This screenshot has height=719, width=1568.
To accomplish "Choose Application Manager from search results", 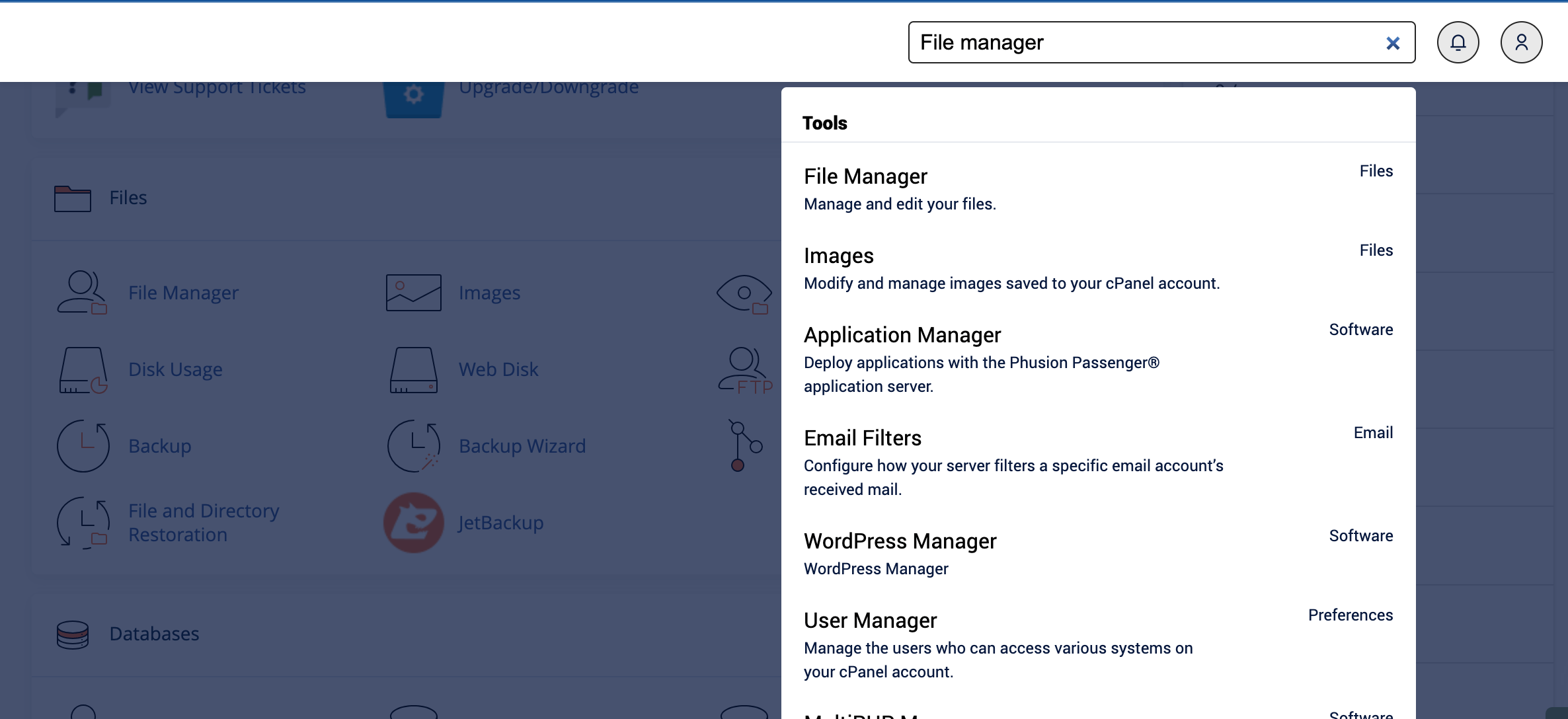I will click(902, 335).
